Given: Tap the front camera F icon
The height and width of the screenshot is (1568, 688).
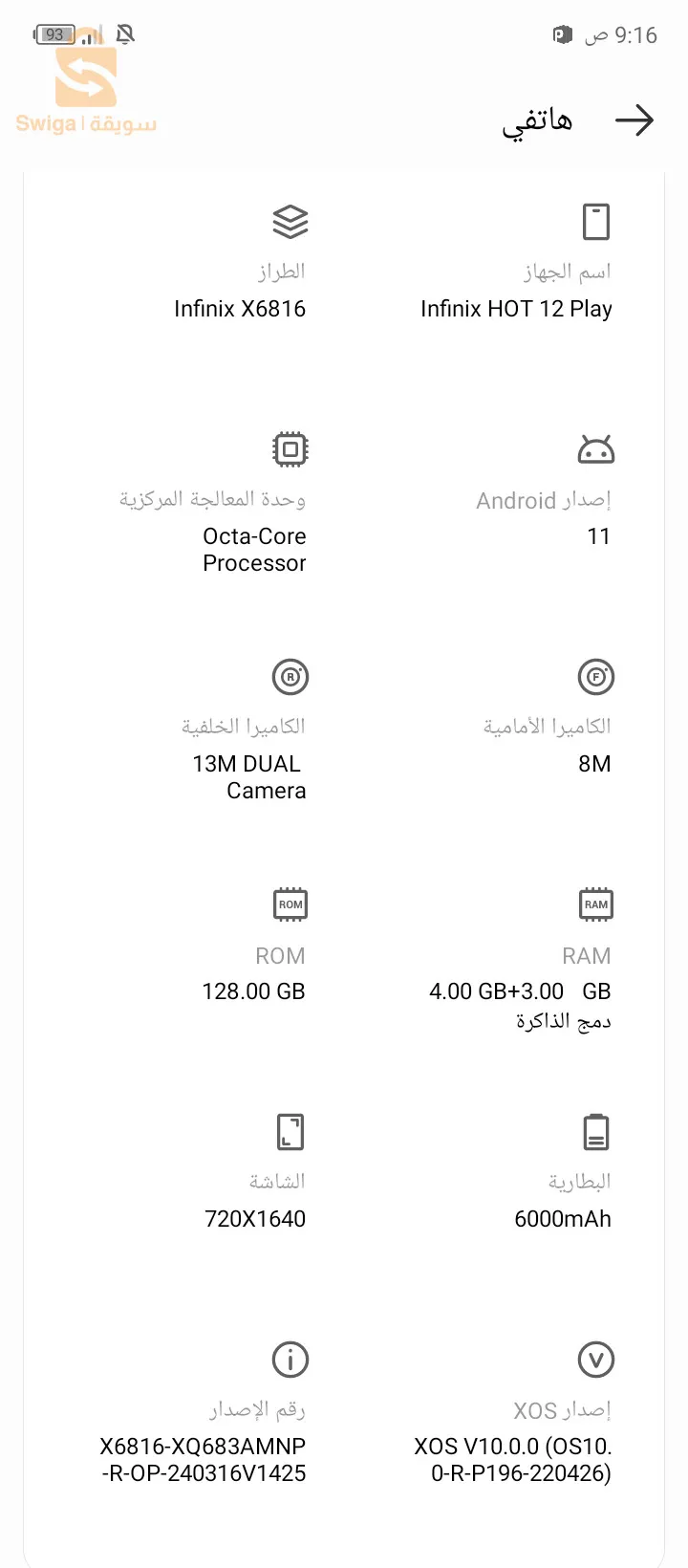Looking at the screenshot, I should [596, 677].
